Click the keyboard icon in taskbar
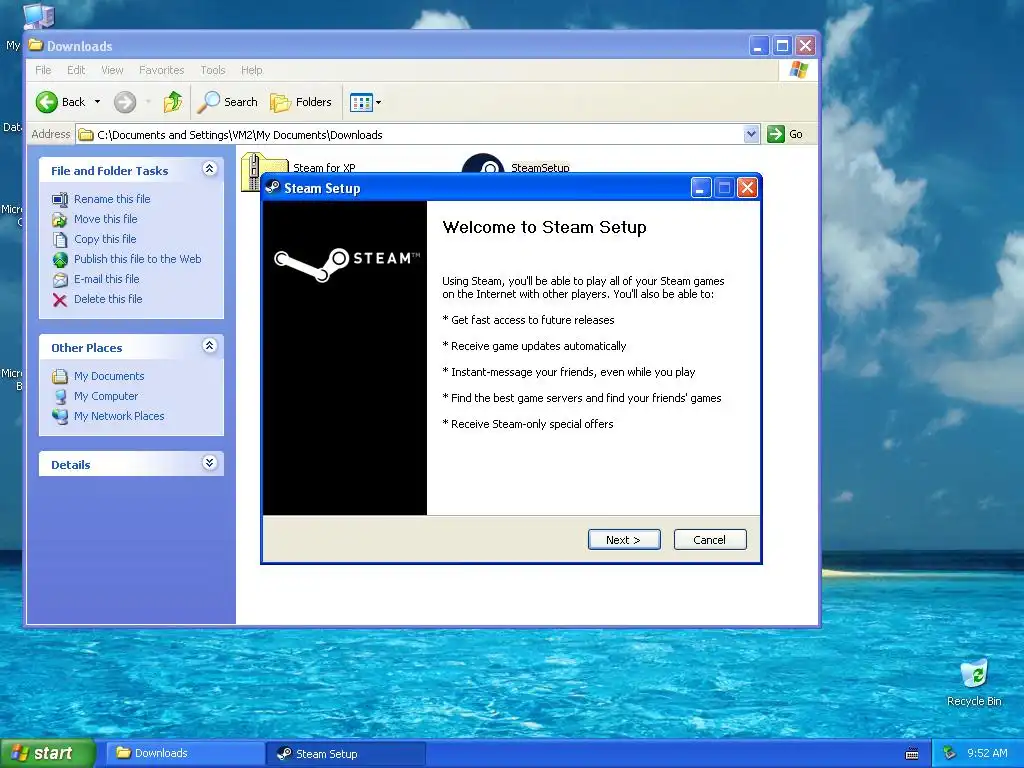The height and width of the screenshot is (768, 1024). pyautogui.click(x=912, y=754)
